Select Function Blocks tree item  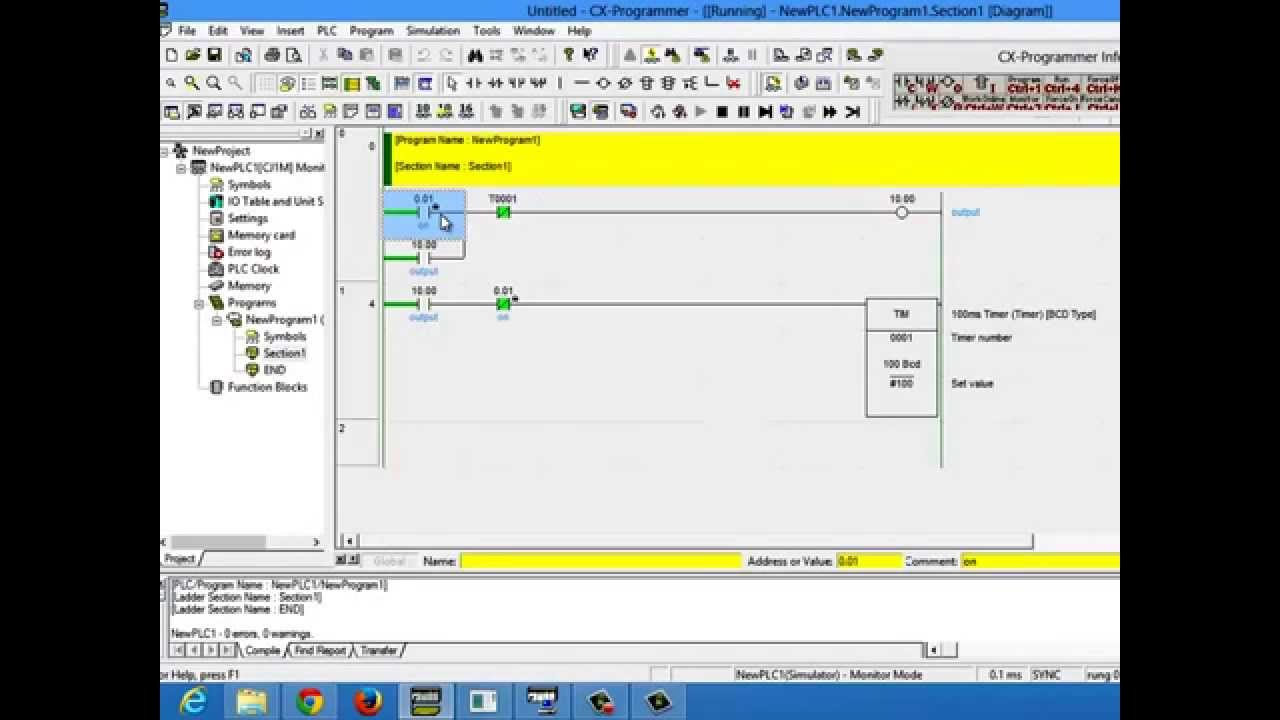[x=267, y=387]
